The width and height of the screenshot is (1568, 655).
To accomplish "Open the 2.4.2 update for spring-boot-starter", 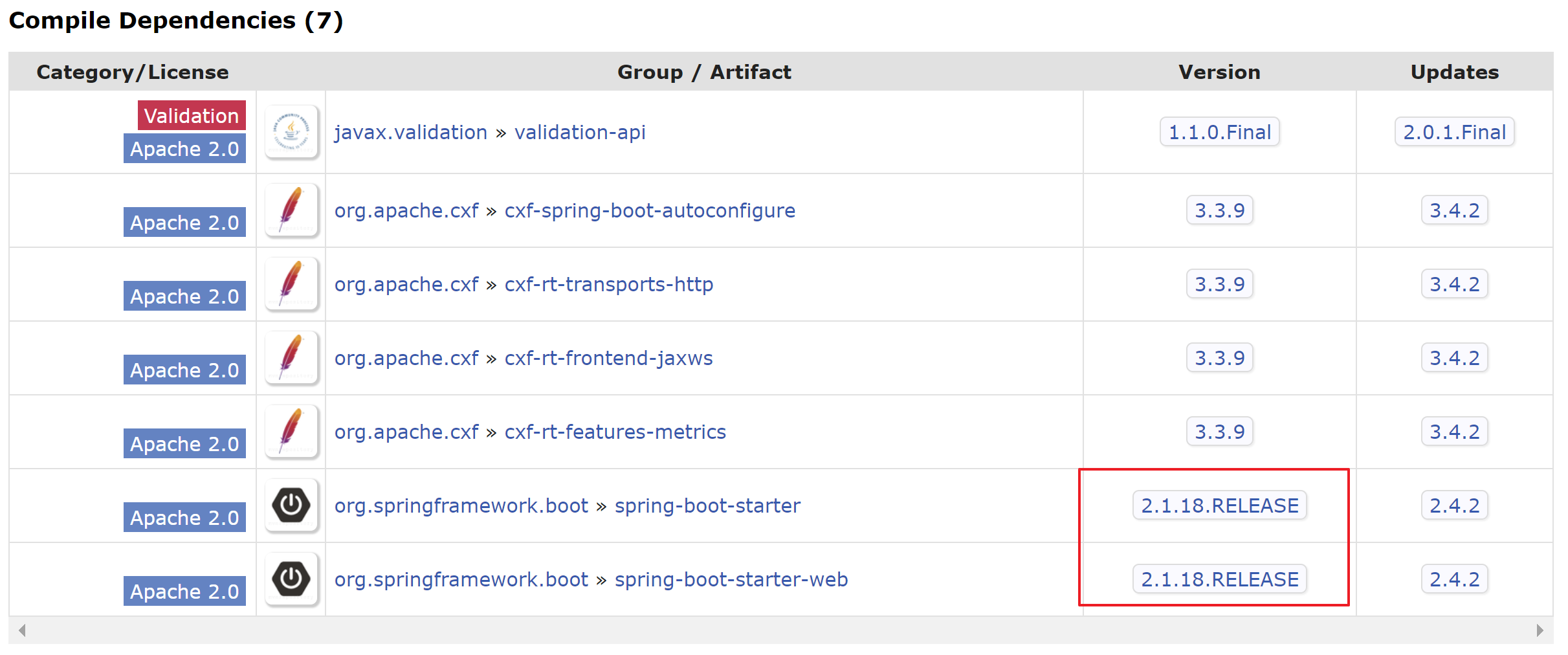I will click(x=1454, y=506).
